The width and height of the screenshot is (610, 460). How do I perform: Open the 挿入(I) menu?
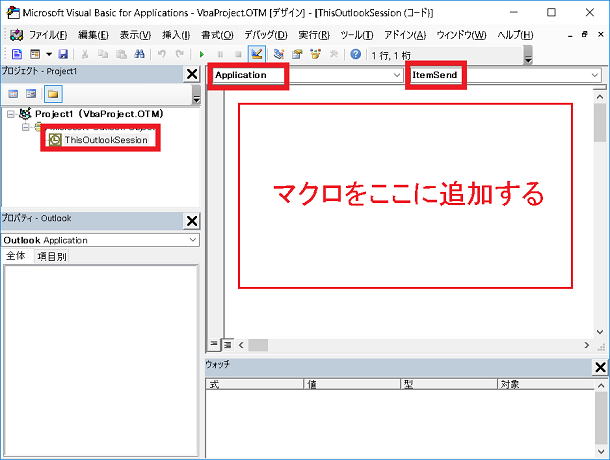click(x=176, y=35)
